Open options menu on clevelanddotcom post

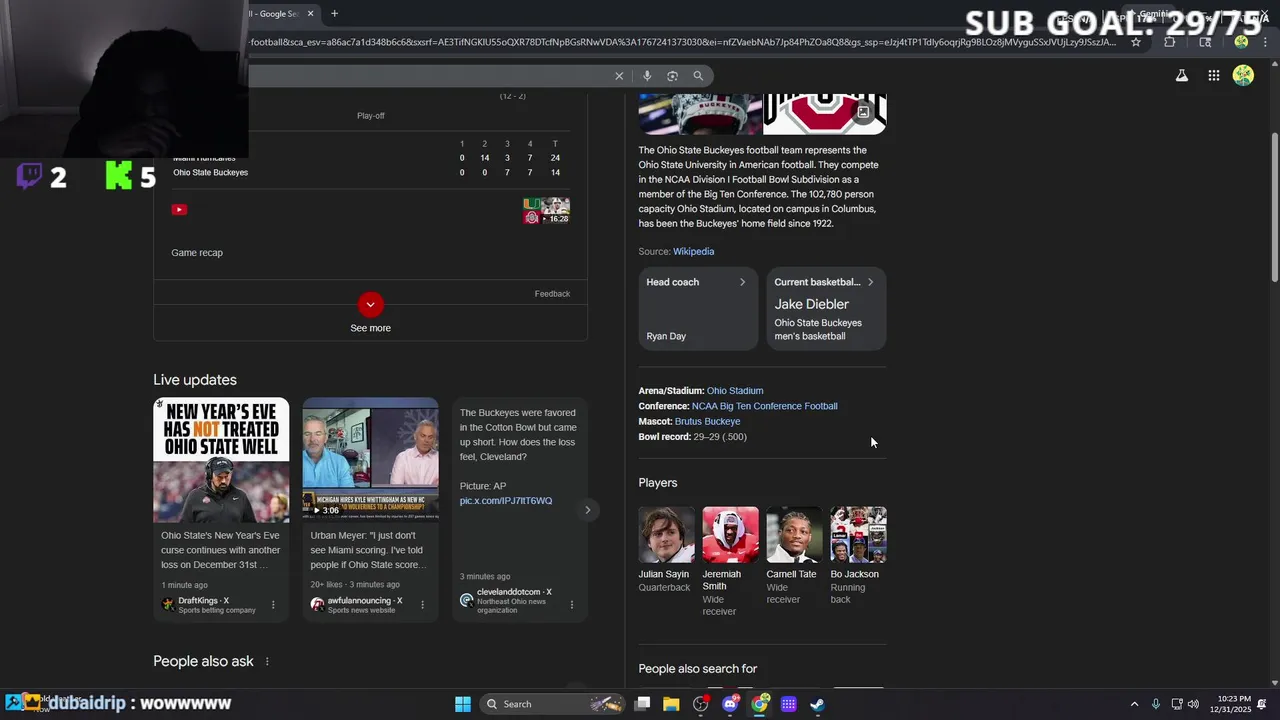[x=572, y=605]
